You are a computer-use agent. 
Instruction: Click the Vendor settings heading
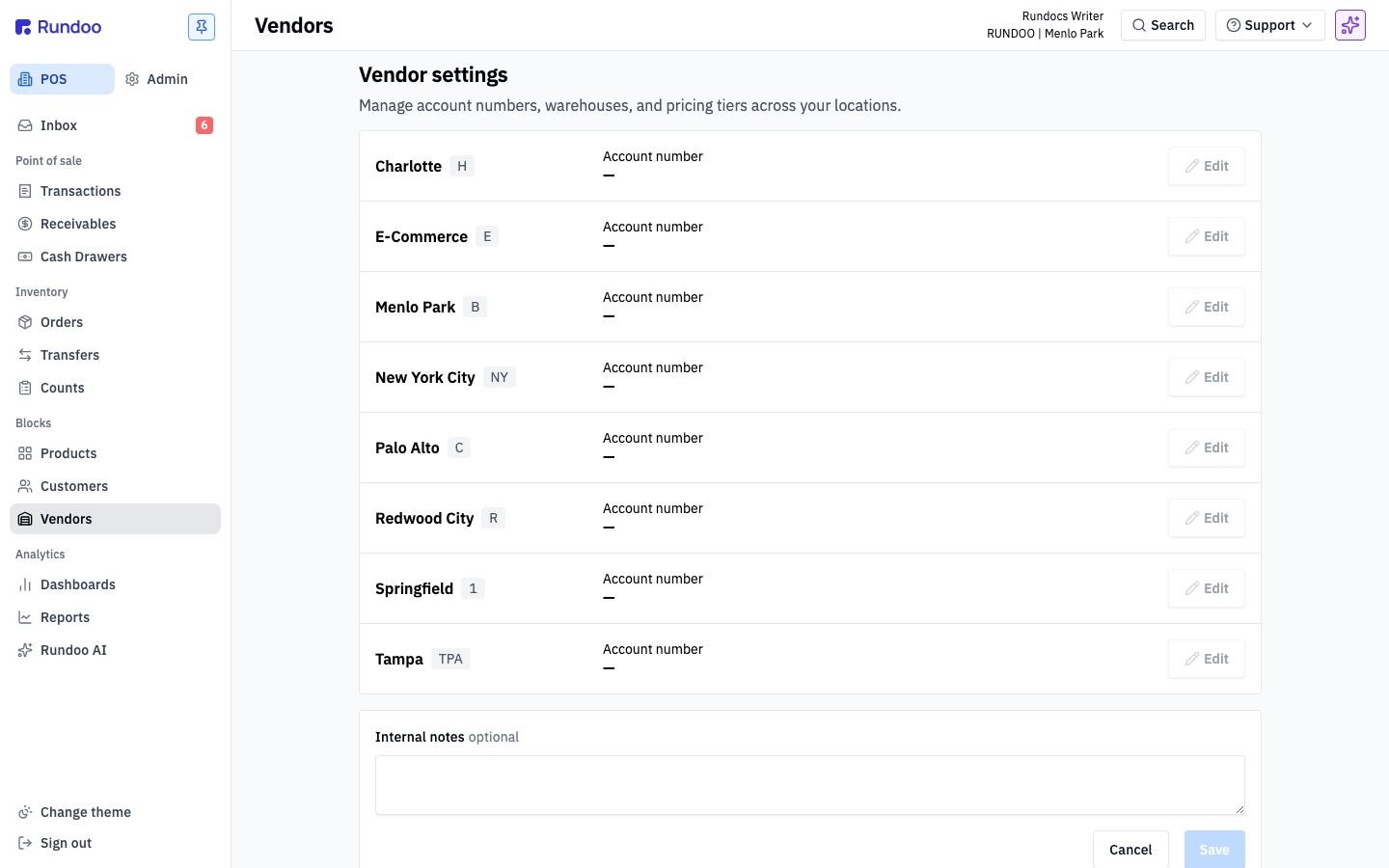pos(433,74)
